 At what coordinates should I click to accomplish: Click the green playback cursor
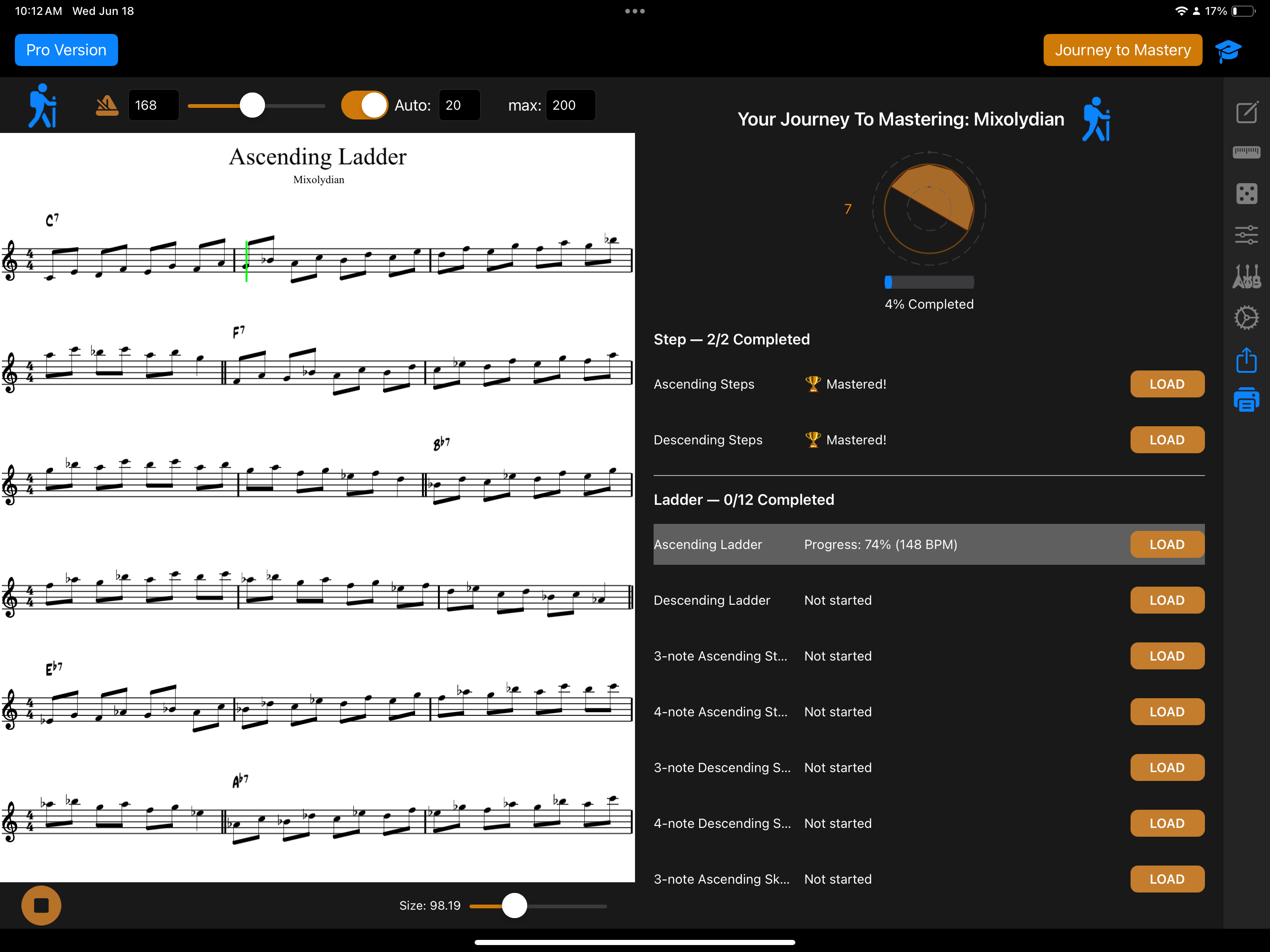[246, 261]
